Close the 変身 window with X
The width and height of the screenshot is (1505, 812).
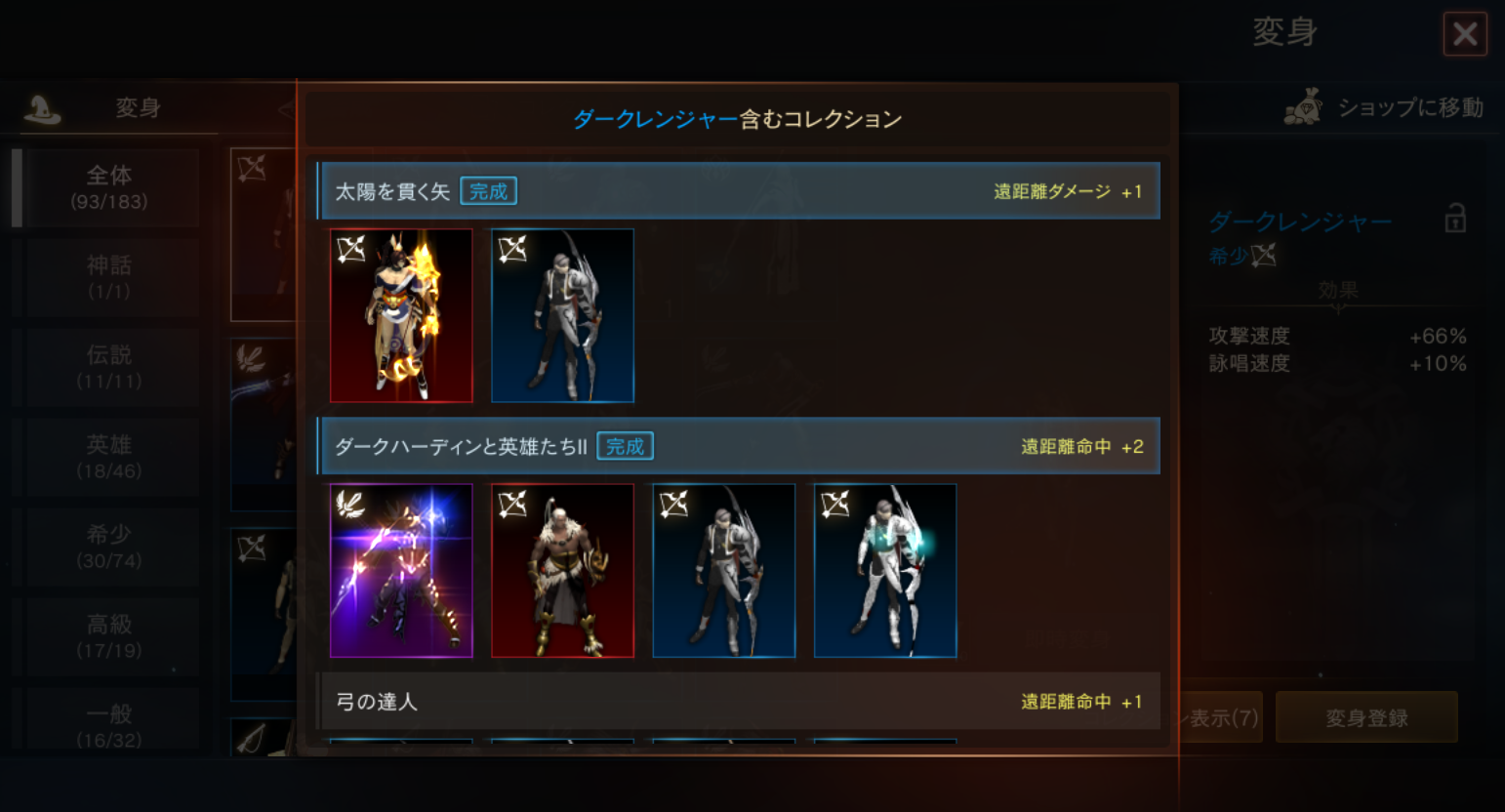[1465, 34]
